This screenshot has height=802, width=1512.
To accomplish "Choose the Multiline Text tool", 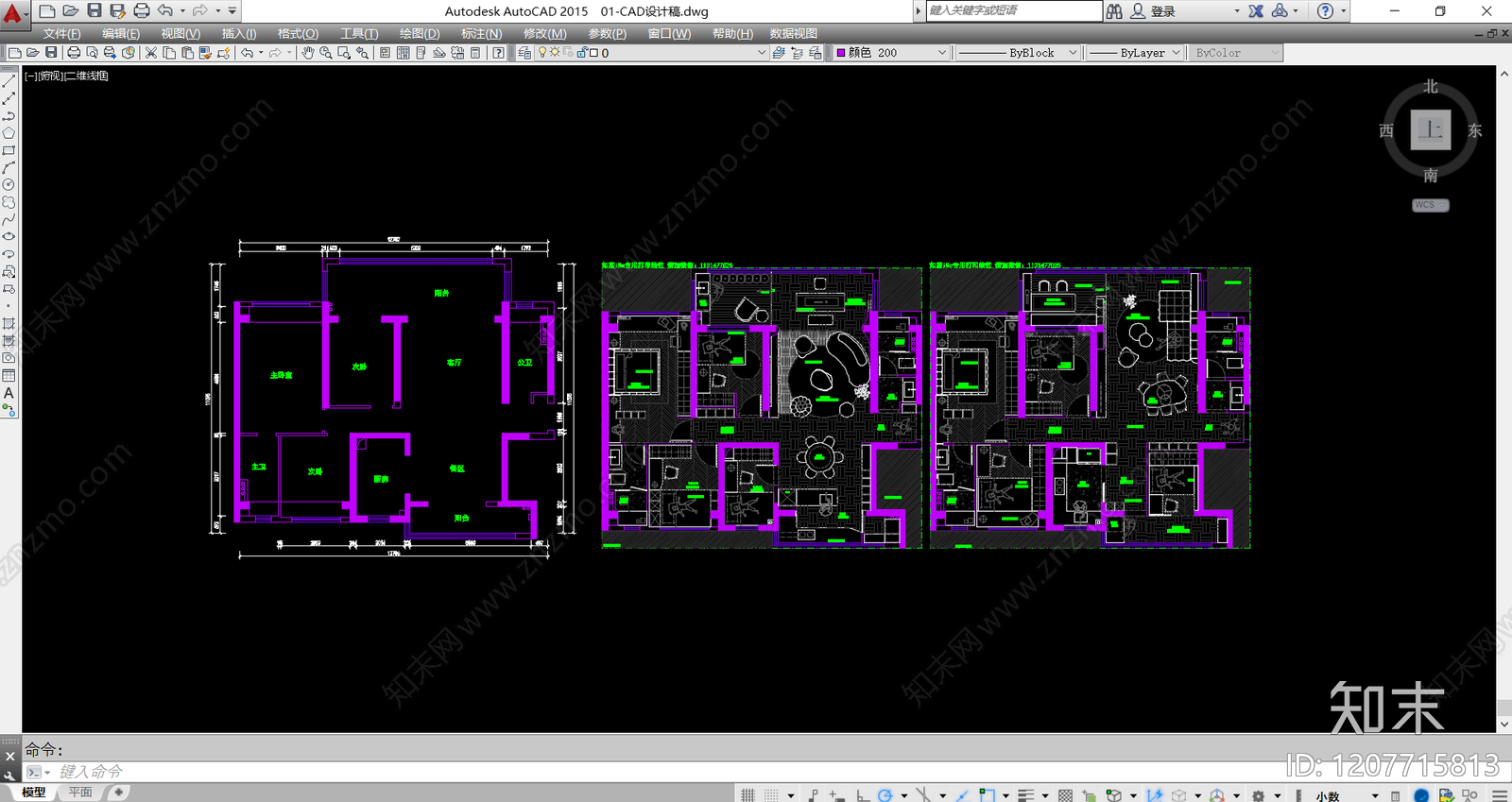I will tap(9, 393).
